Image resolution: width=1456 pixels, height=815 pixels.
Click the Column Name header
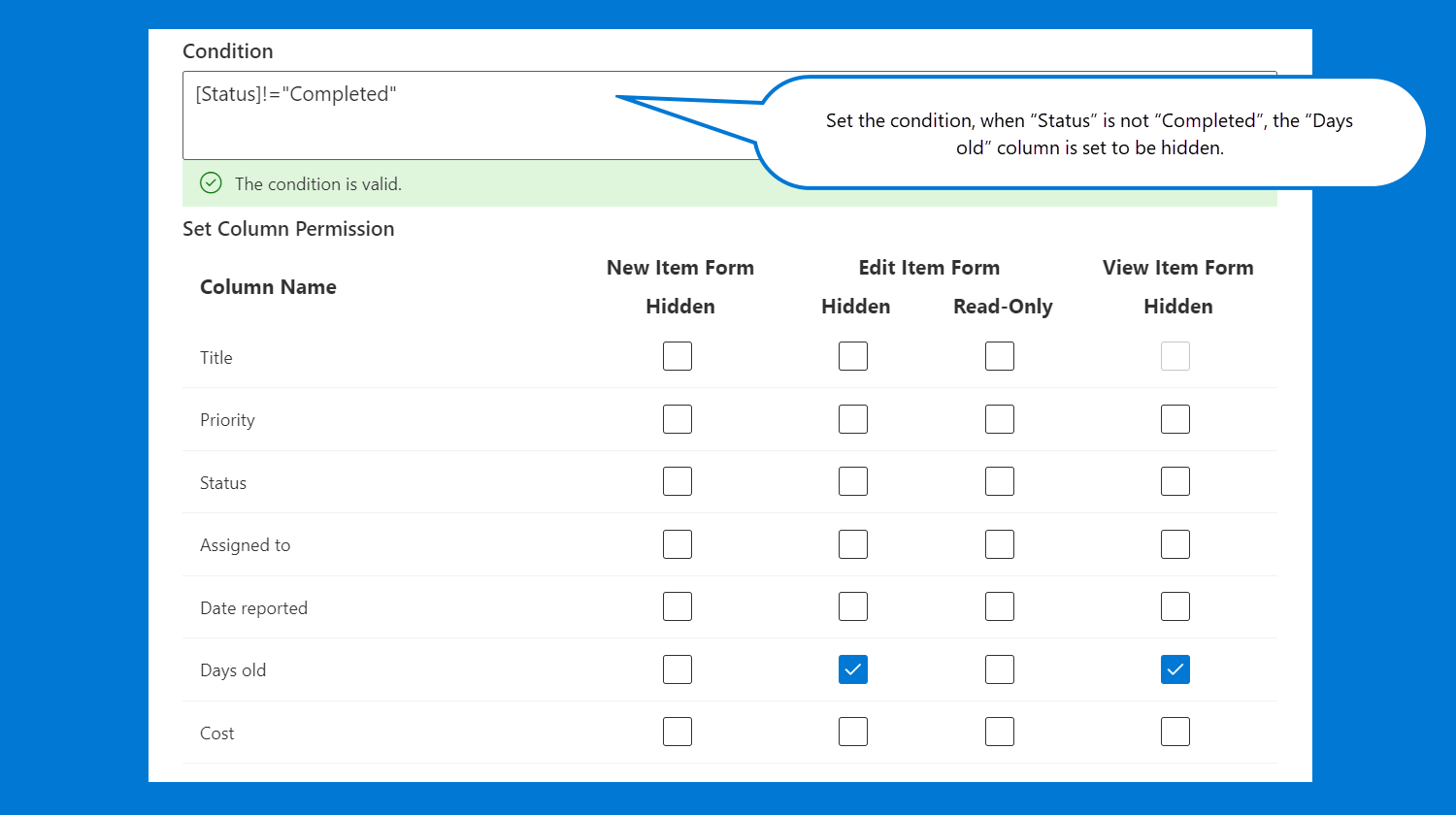268,287
